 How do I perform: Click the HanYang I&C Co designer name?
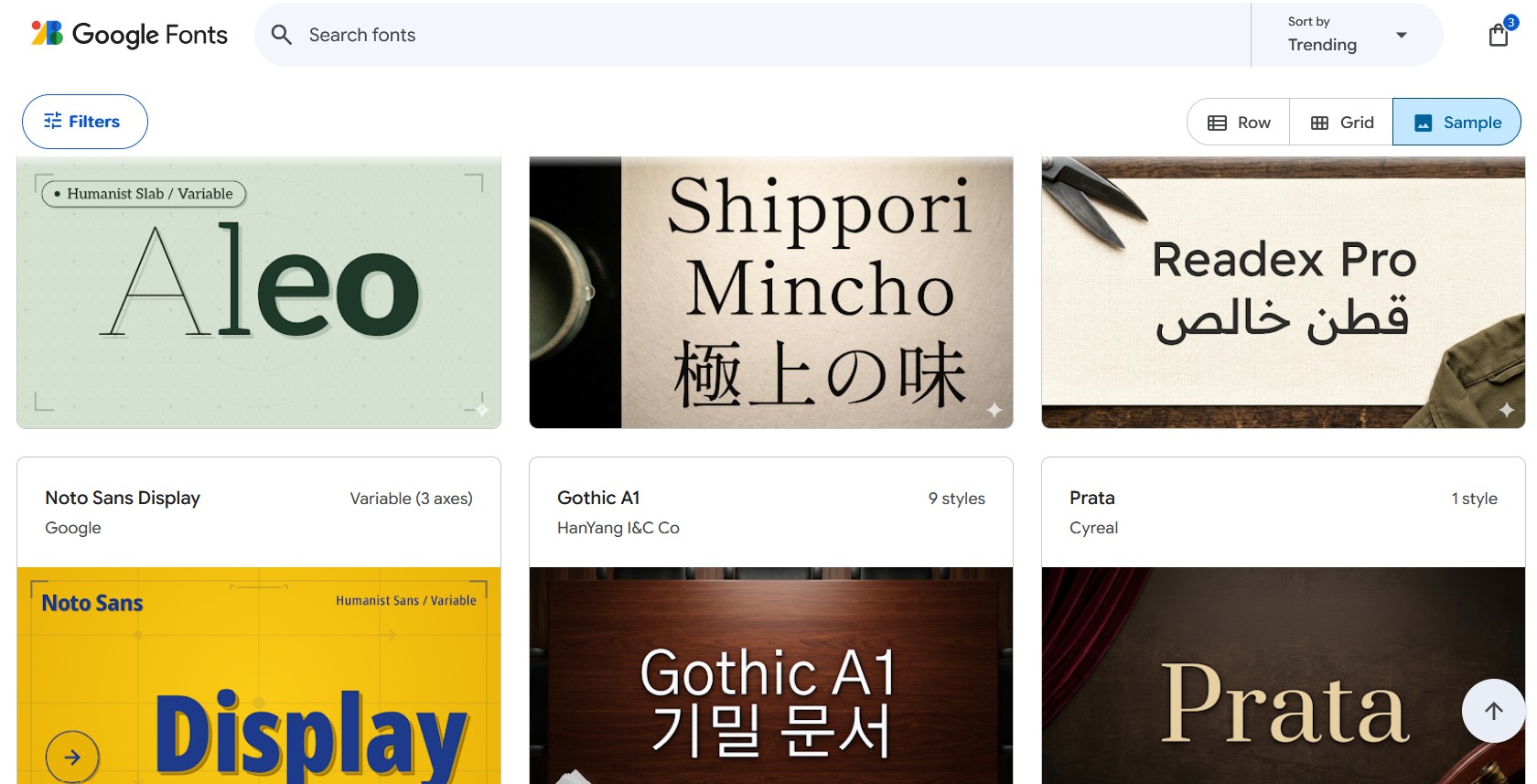(x=618, y=528)
